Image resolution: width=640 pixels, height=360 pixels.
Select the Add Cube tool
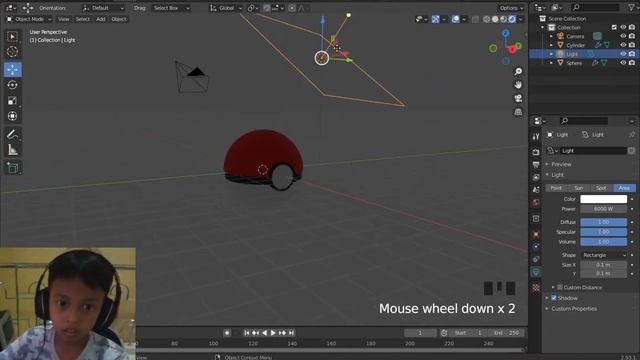[x=13, y=168]
